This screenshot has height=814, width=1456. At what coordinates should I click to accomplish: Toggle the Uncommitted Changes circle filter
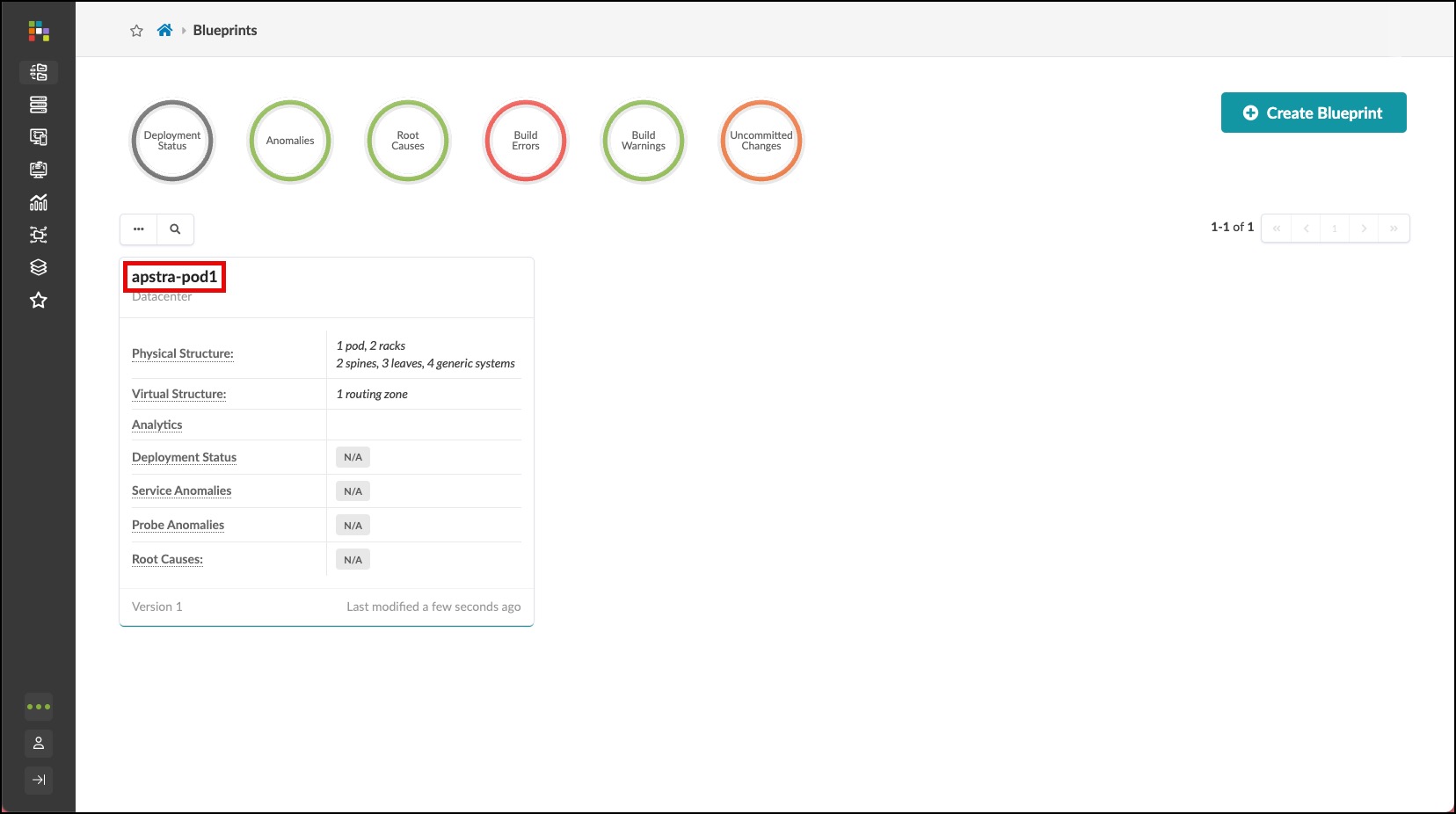pyautogui.click(x=761, y=141)
